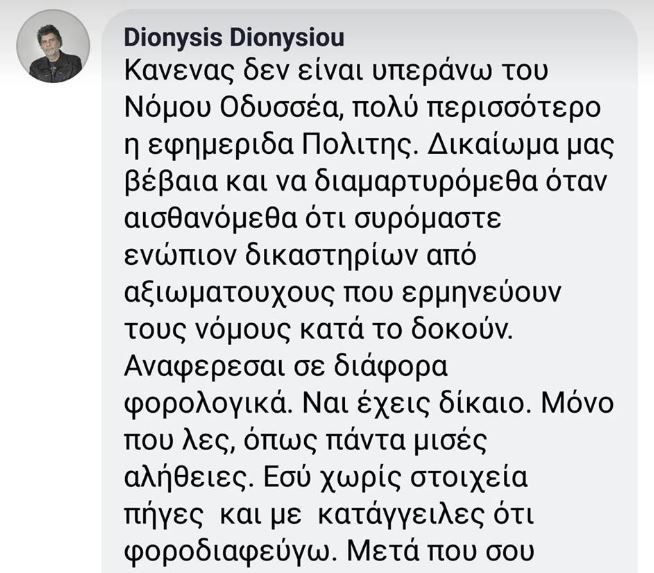
Task: Click the word 'αξιωματουχους' in the comment
Action: [229, 293]
